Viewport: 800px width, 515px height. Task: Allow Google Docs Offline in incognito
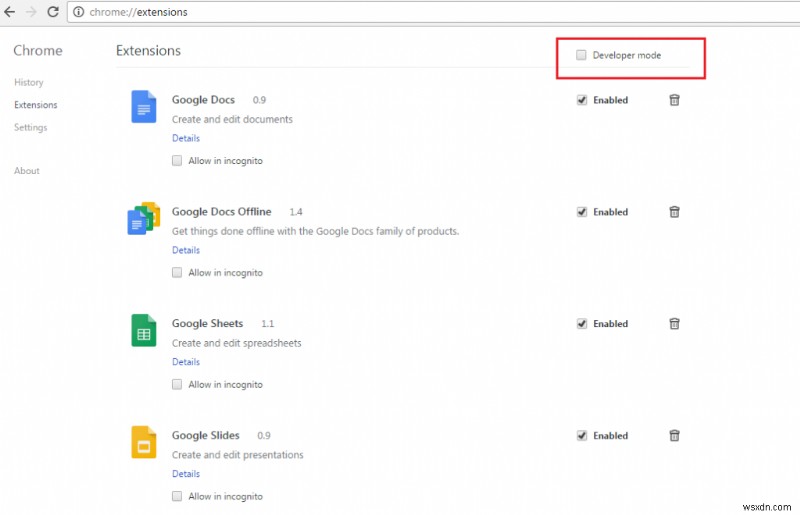click(177, 273)
